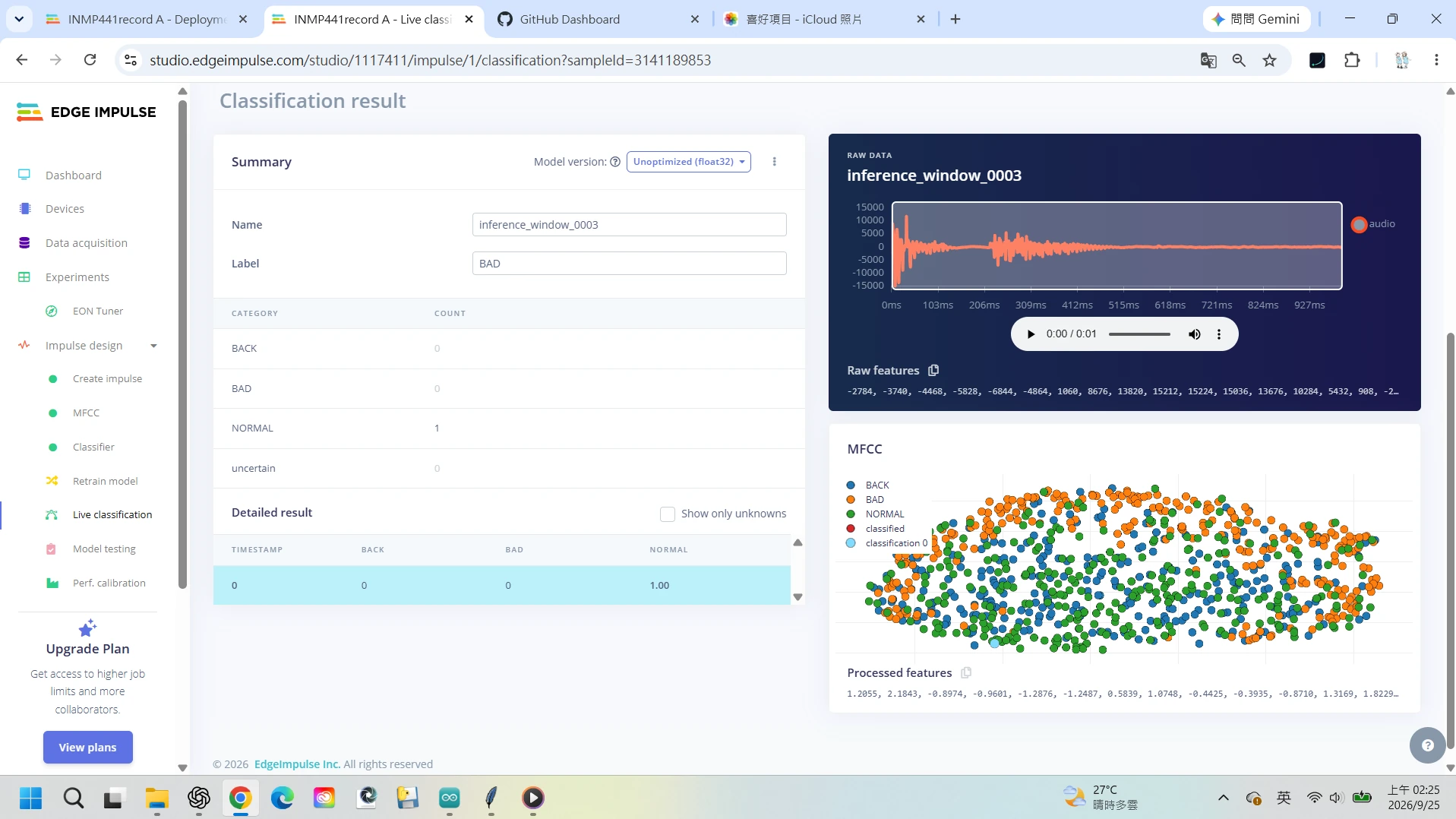The width and height of the screenshot is (1456, 819).
Task: Open Windows Start menu
Action: 31,798
